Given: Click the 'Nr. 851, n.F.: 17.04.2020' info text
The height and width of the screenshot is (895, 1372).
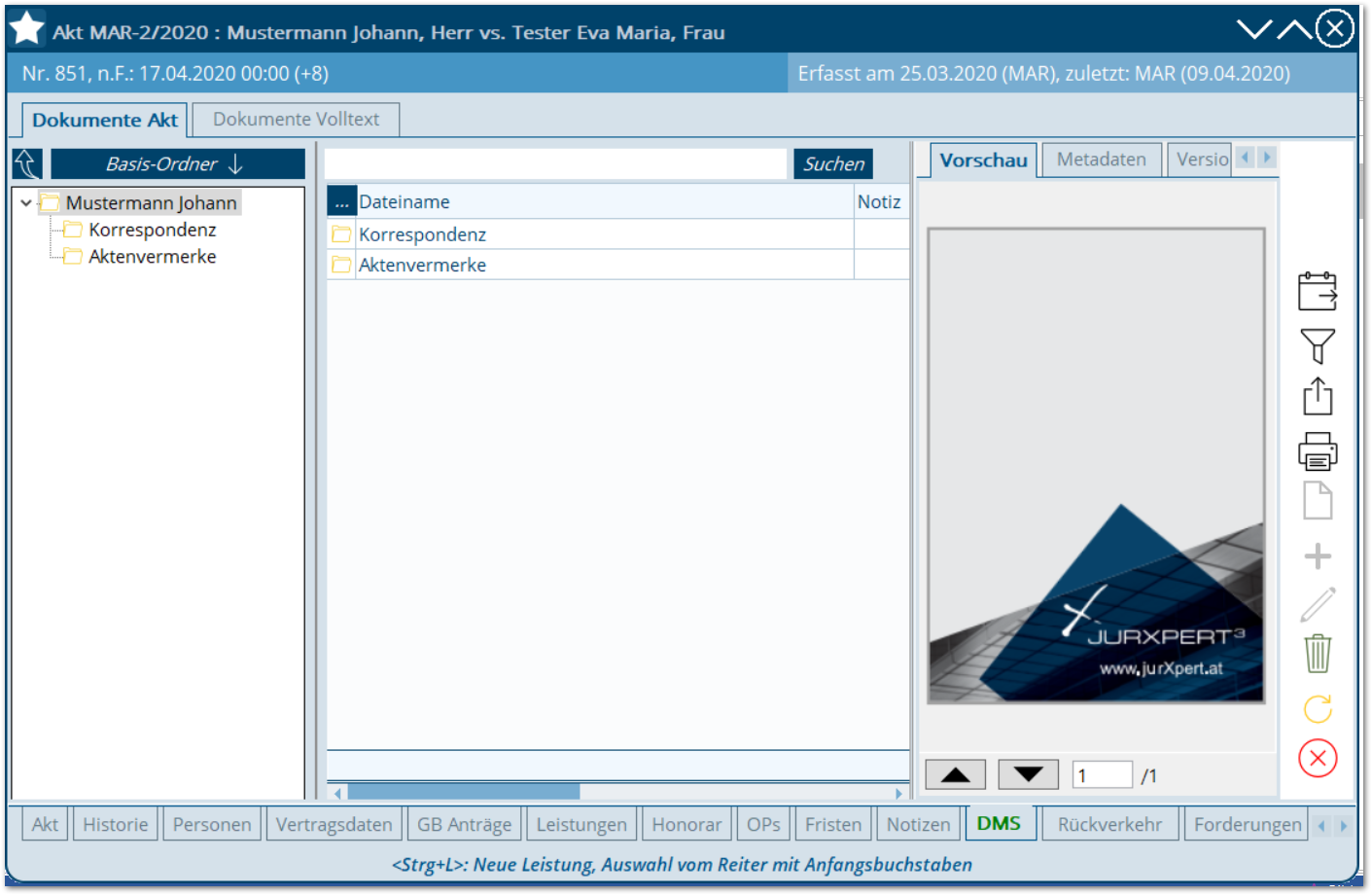Looking at the screenshot, I should point(175,73).
